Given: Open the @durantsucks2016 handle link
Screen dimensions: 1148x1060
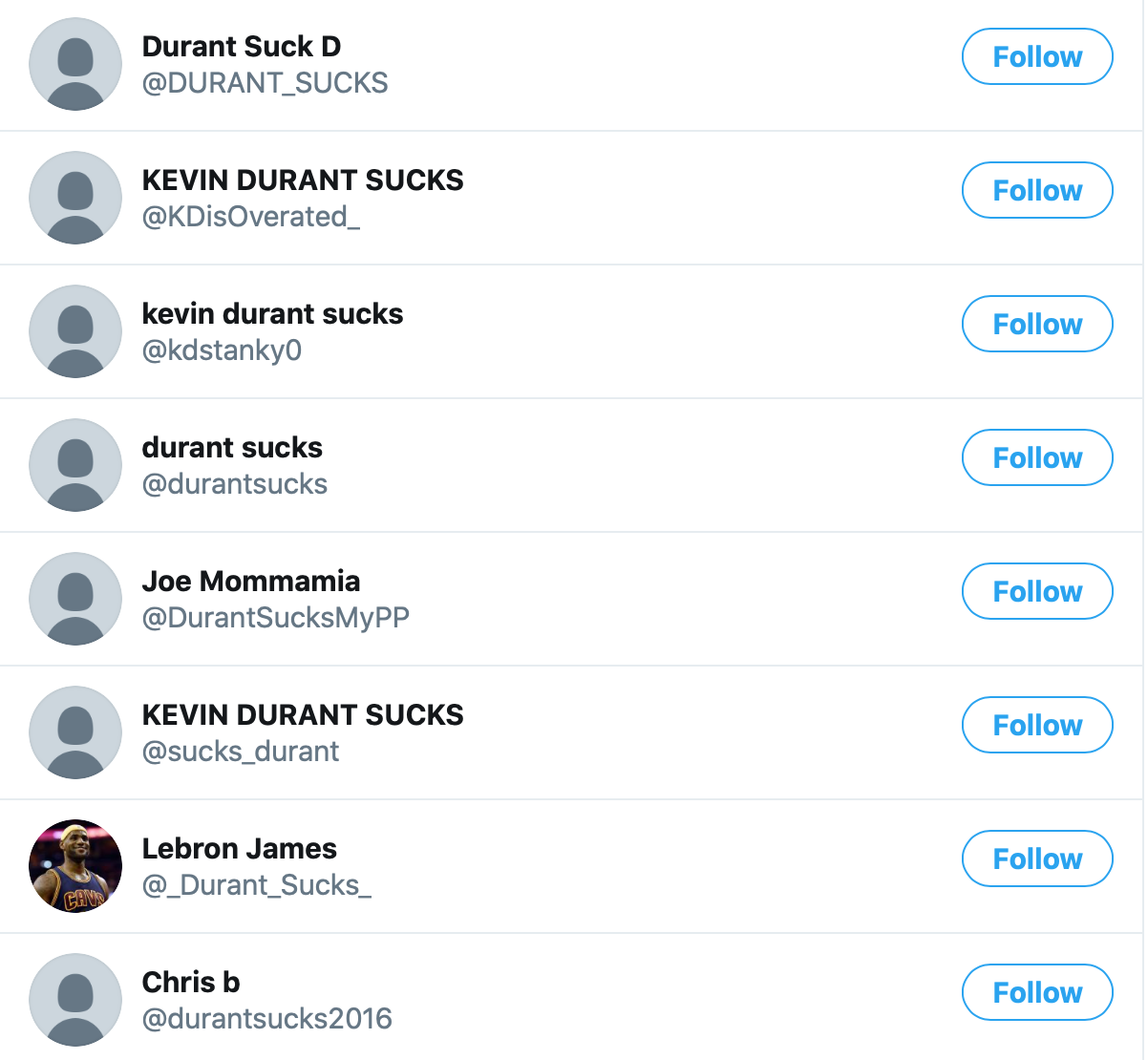Looking at the screenshot, I should pyautogui.click(x=267, y=1019).
